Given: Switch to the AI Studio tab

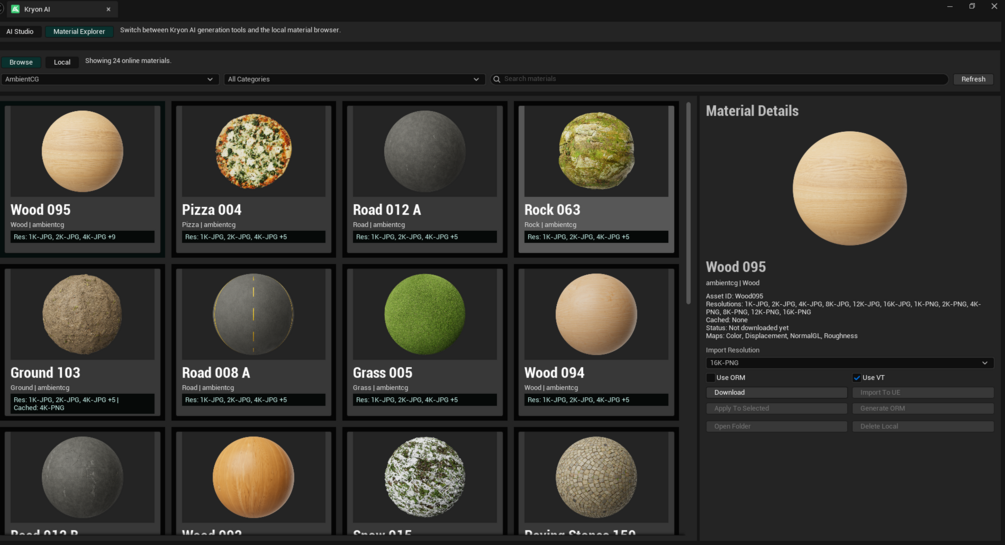Looking at the screenshot, I should click(x=20, y=31).
